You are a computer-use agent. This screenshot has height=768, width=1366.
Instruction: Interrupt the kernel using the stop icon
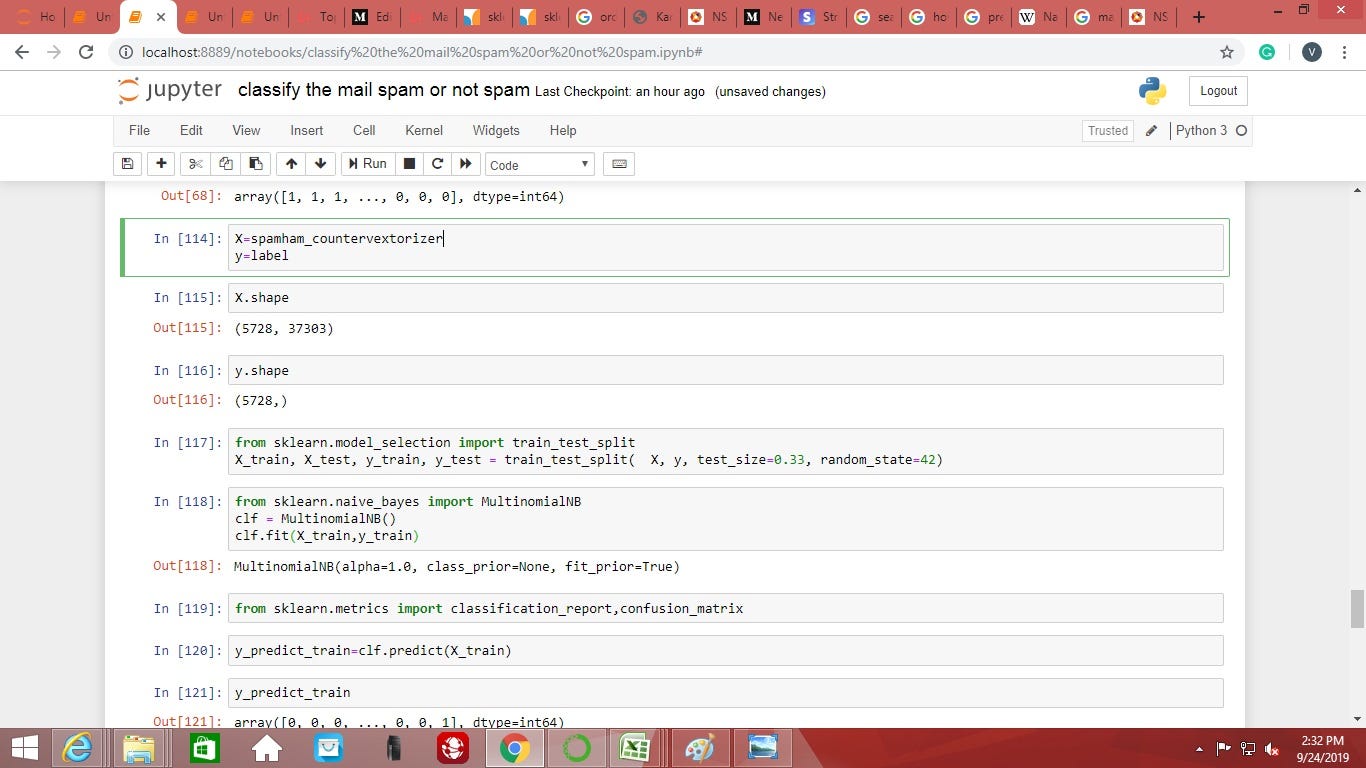click(x=408, y=163)
